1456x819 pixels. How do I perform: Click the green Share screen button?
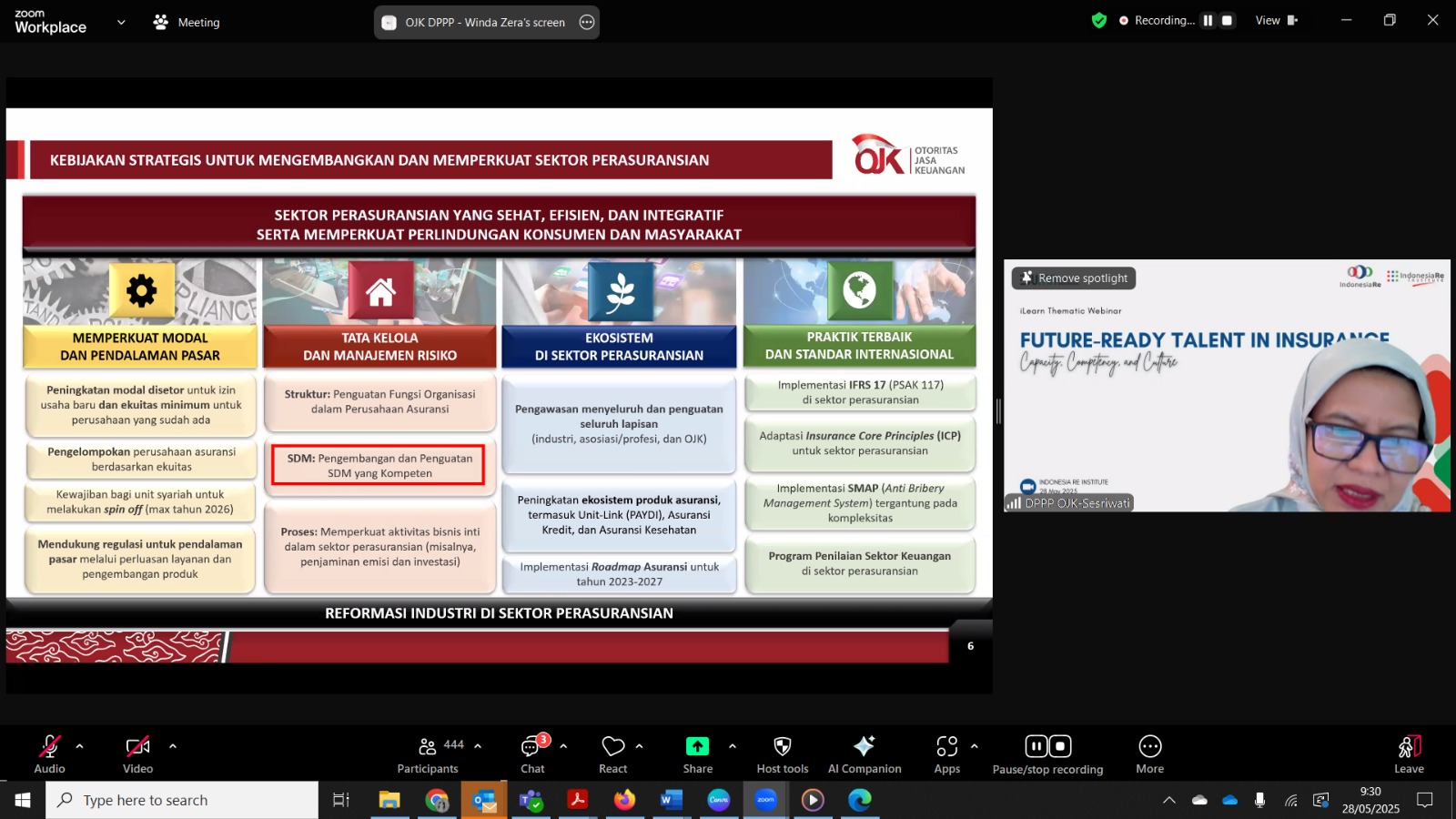697,746
